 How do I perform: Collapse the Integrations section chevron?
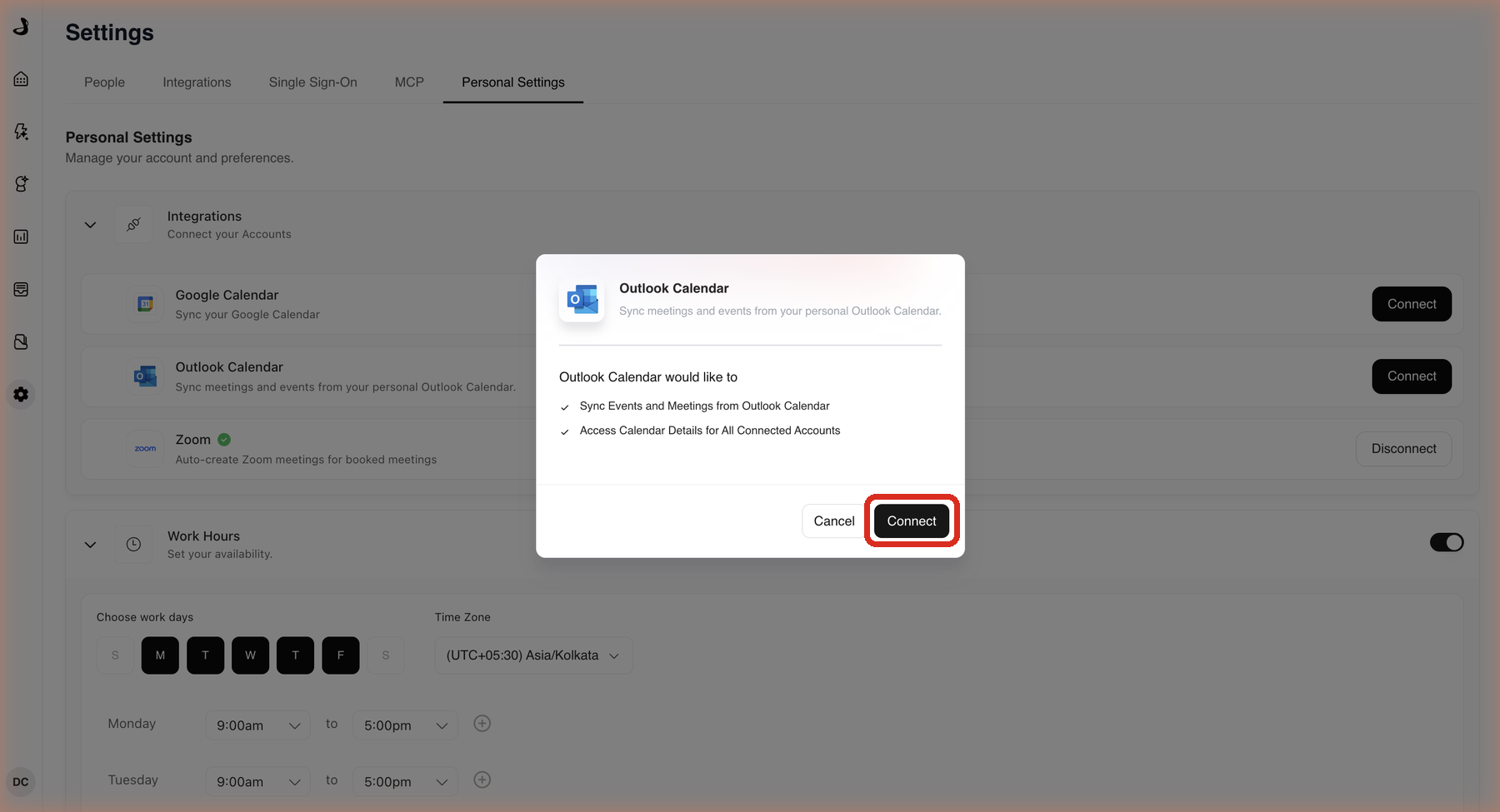pyautogui.click(x=90, y=225)
